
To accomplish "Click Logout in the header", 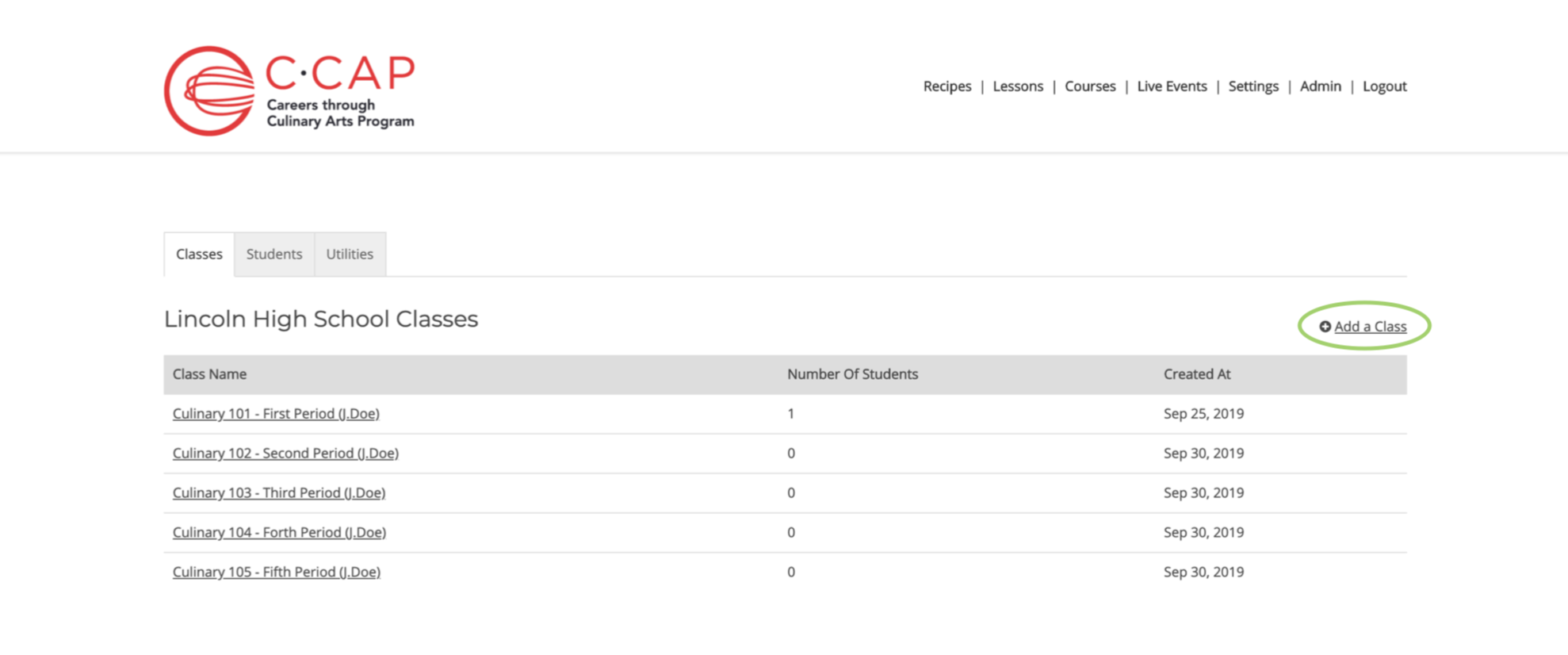I will pyautogui.click(x=1385, y=86).
